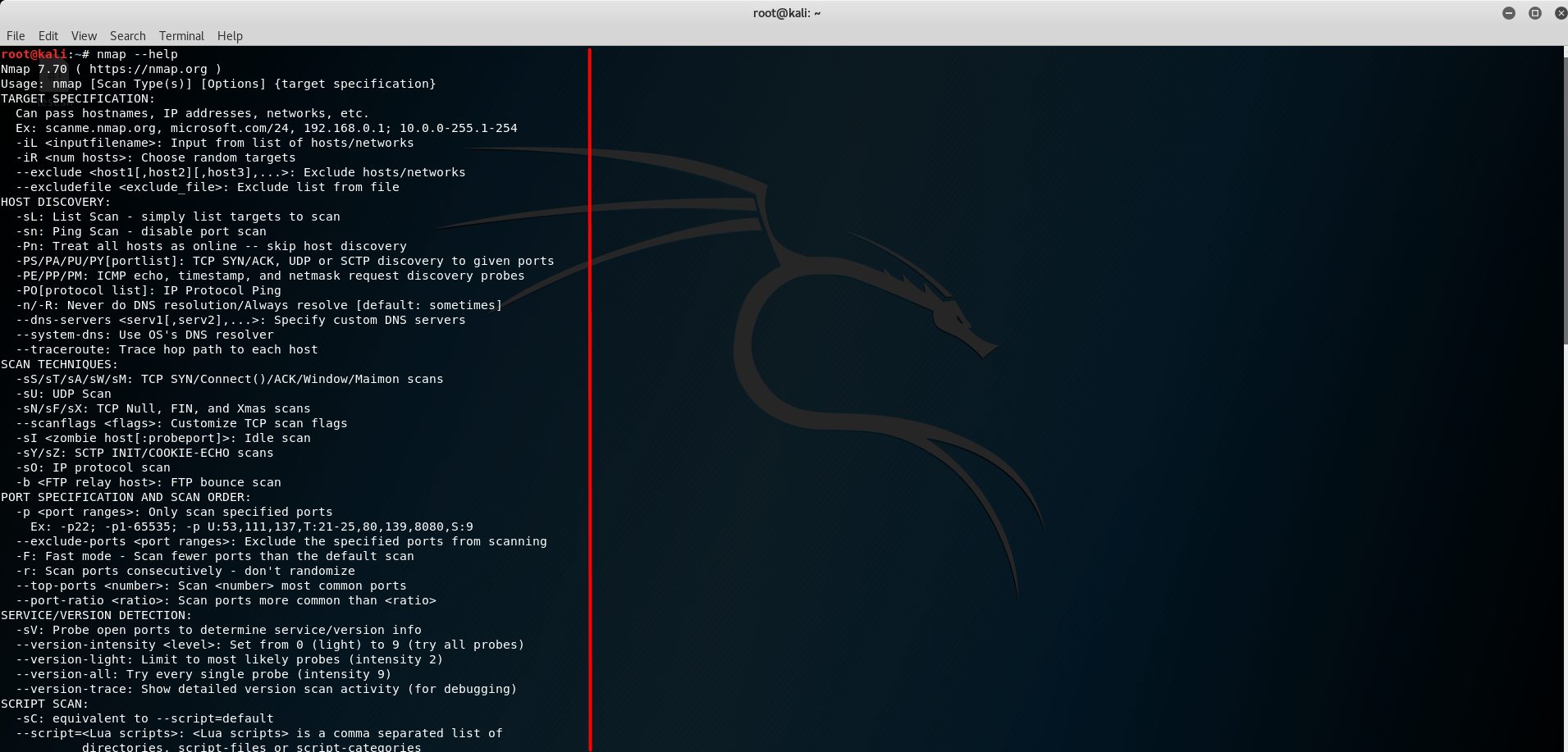Click the 'SCAN TECHNIQUES:' heading

click(x=59, y=364)
